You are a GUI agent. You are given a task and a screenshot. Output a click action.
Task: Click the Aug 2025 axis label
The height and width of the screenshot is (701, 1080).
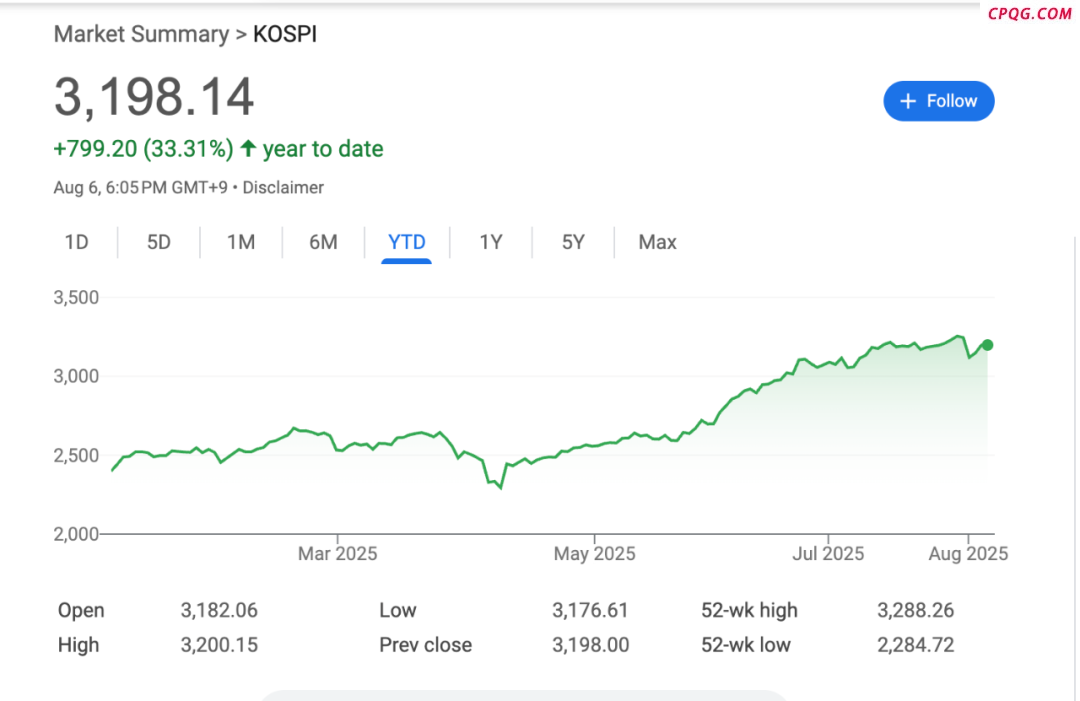968,554
